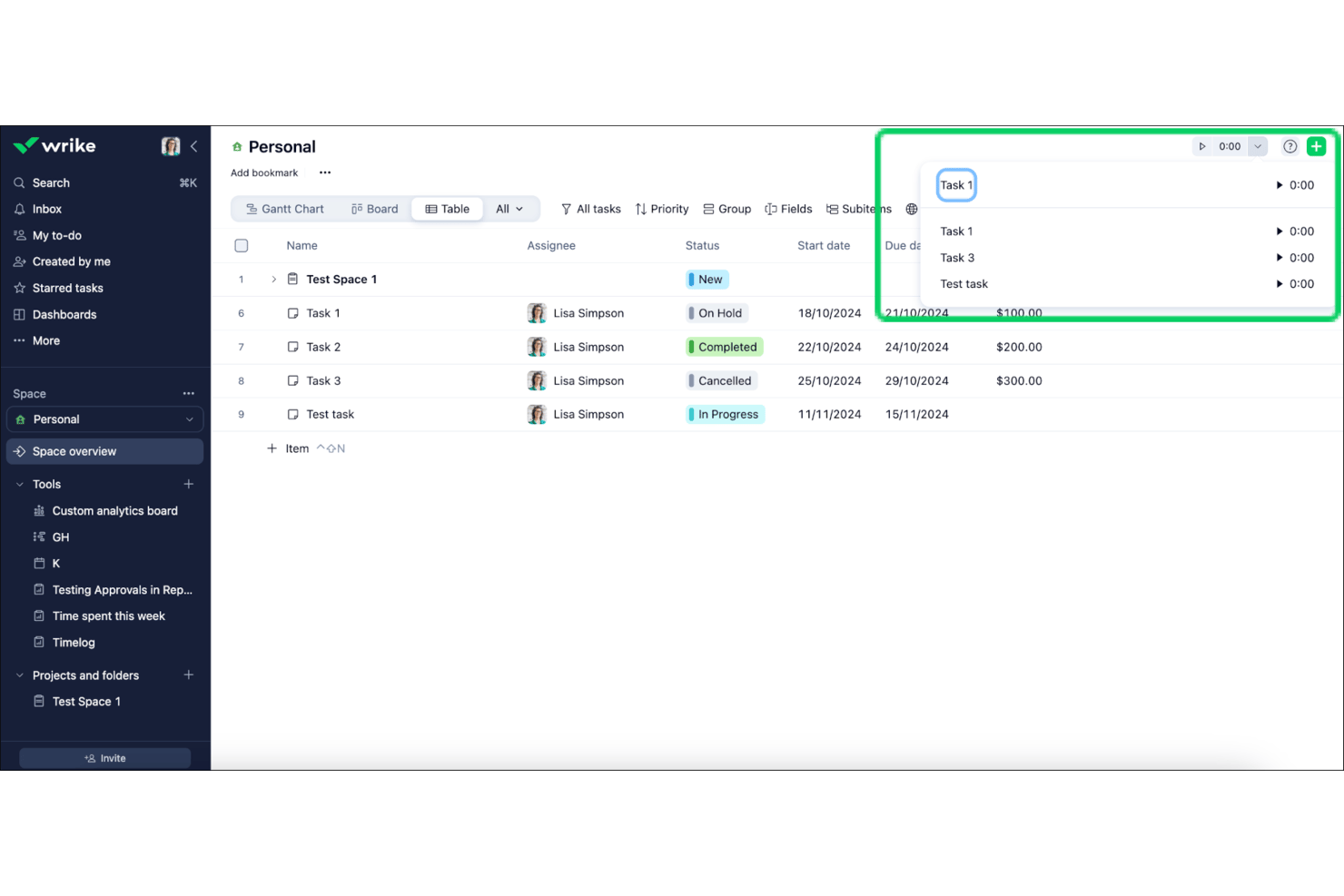Viewport: 1344px width, 896px height.
Task: Select Space overview
Action: [105, 451]
